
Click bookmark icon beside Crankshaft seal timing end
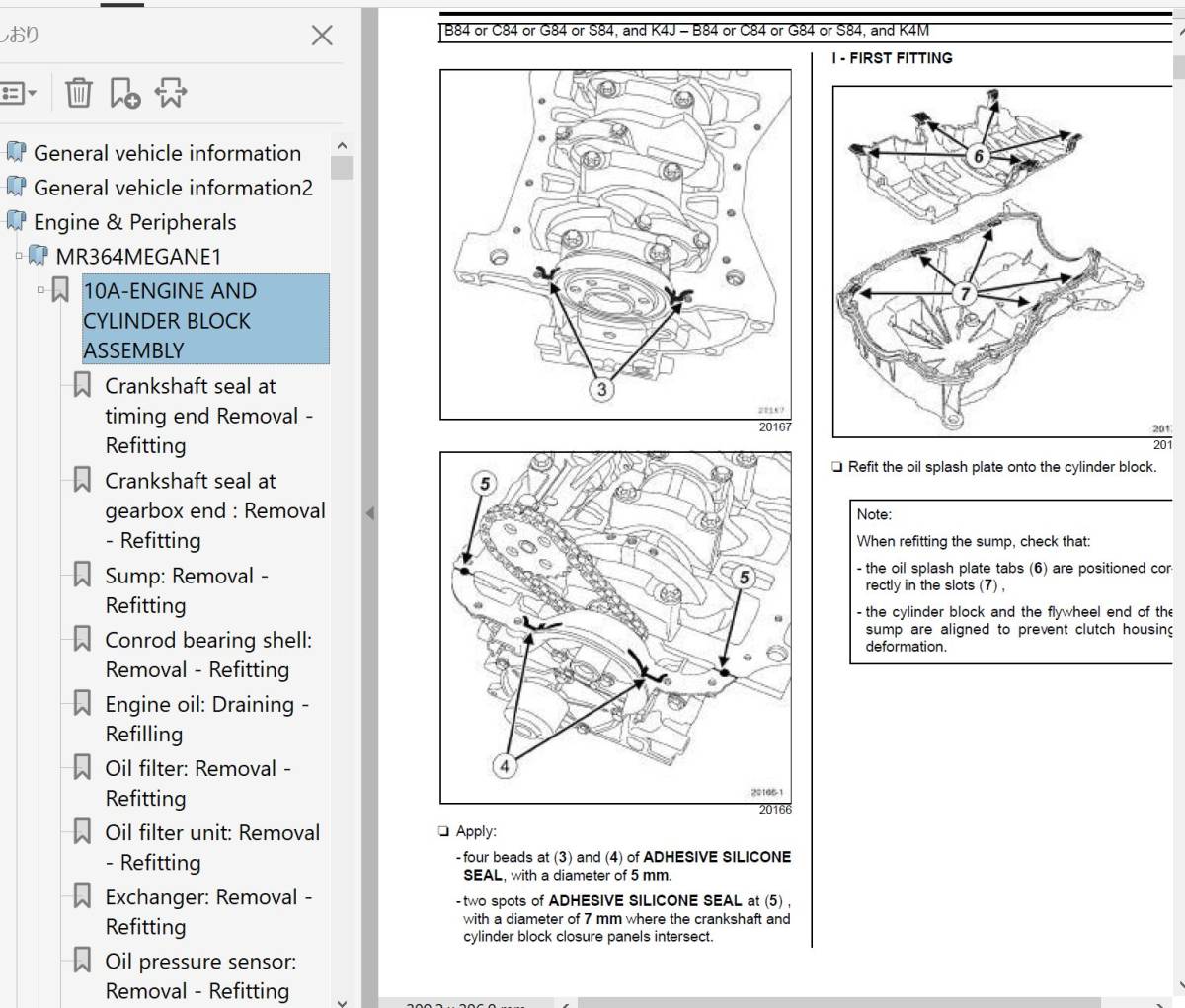[x=83, y=385]
